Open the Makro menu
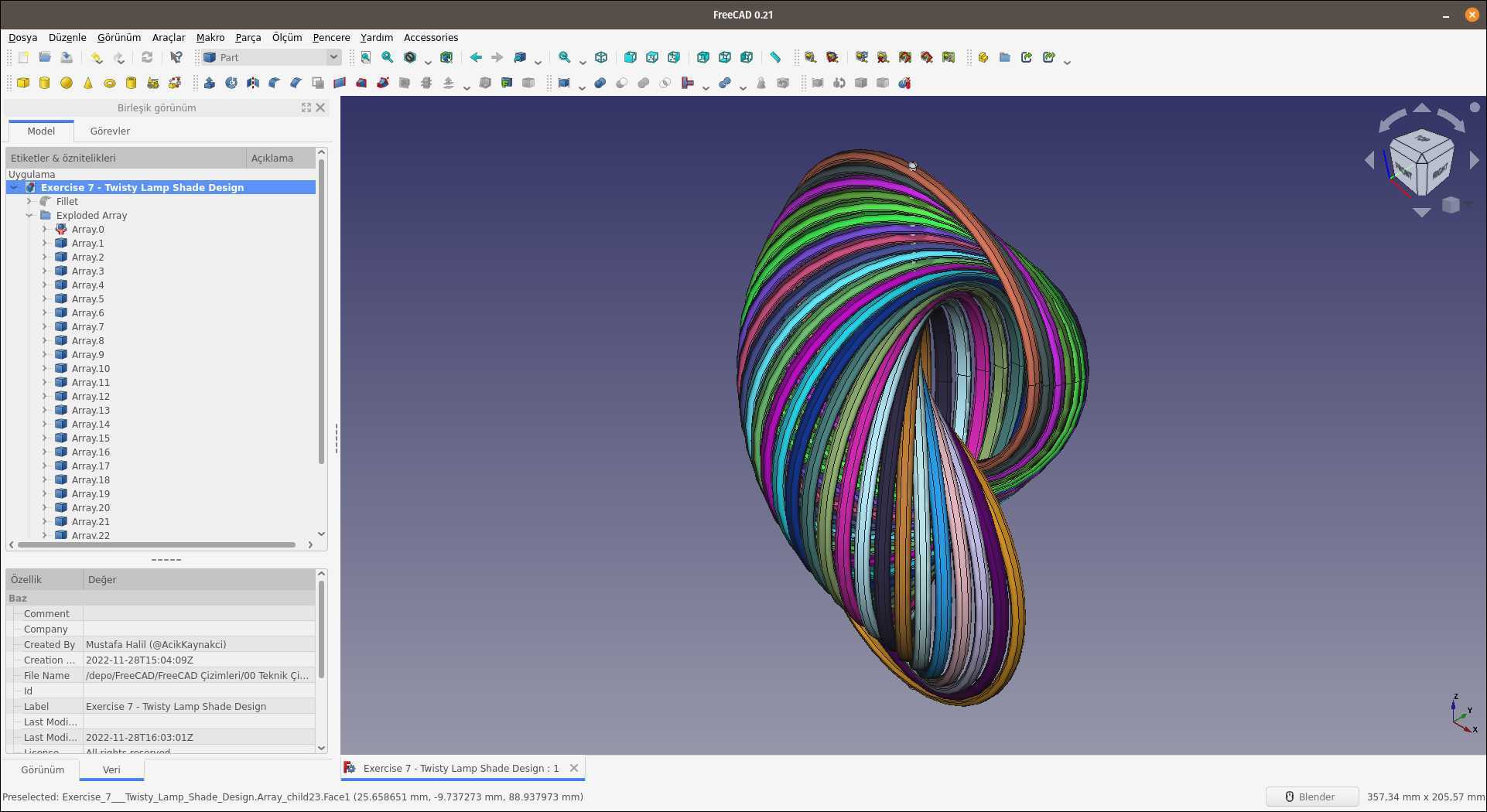The height and width of the screenshot is (812, 1487). pos(210,37)
